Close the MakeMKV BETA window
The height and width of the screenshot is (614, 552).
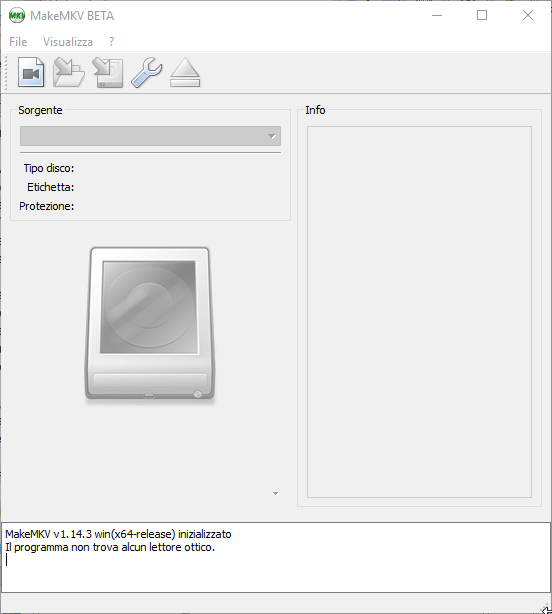(528, 16)
